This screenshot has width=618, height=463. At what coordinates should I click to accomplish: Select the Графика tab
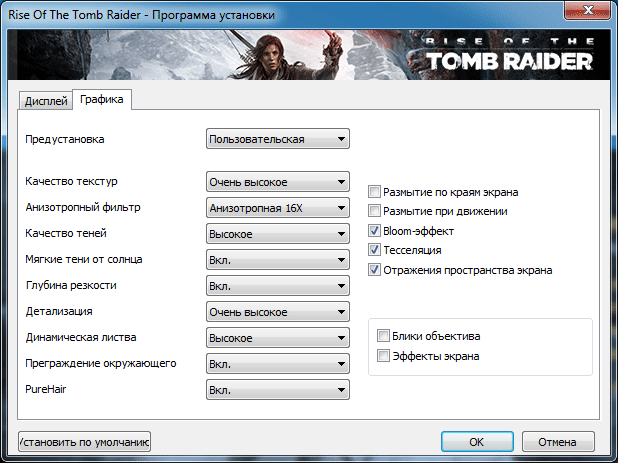(x=102, y=99)
